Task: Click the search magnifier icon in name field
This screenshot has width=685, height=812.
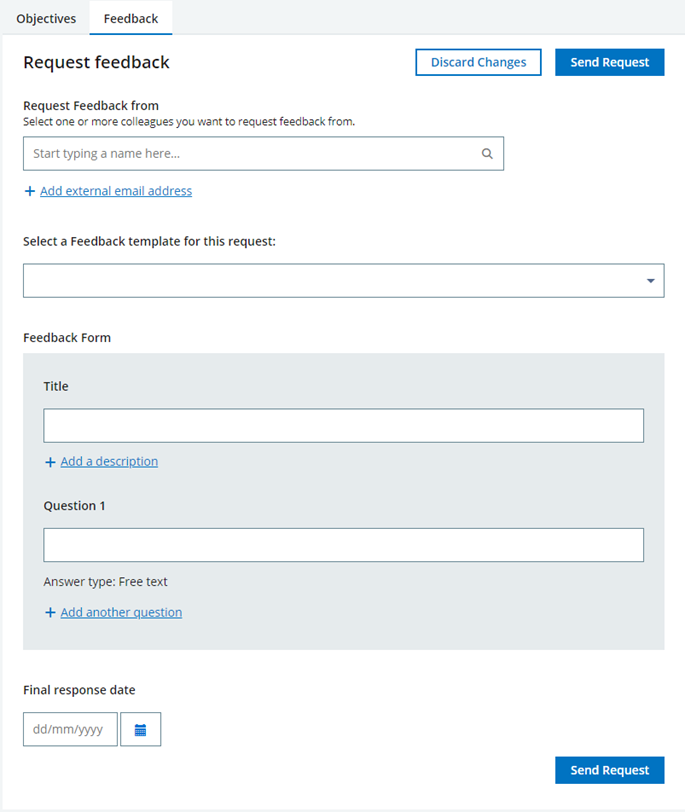Action: click(488, 154)
